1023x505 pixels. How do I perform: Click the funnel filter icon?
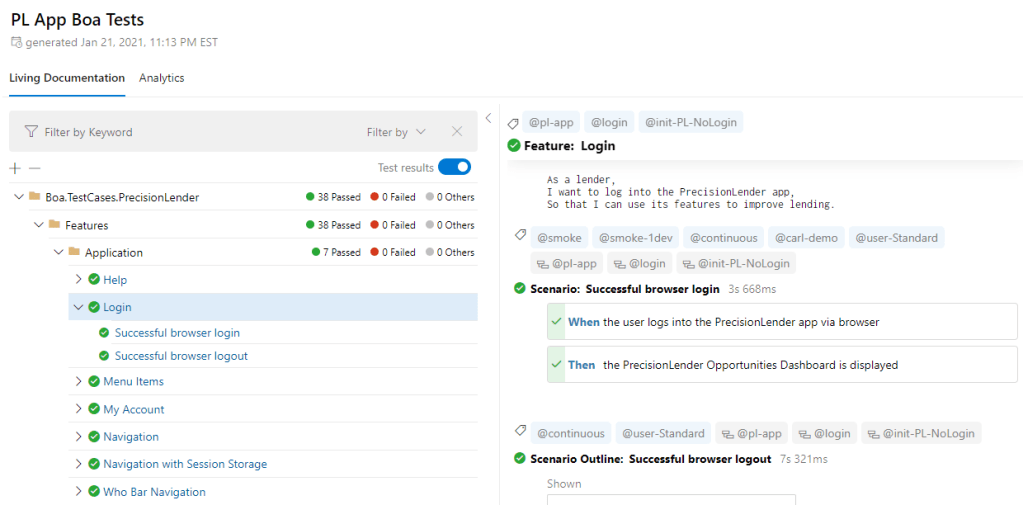coord(31,132)
